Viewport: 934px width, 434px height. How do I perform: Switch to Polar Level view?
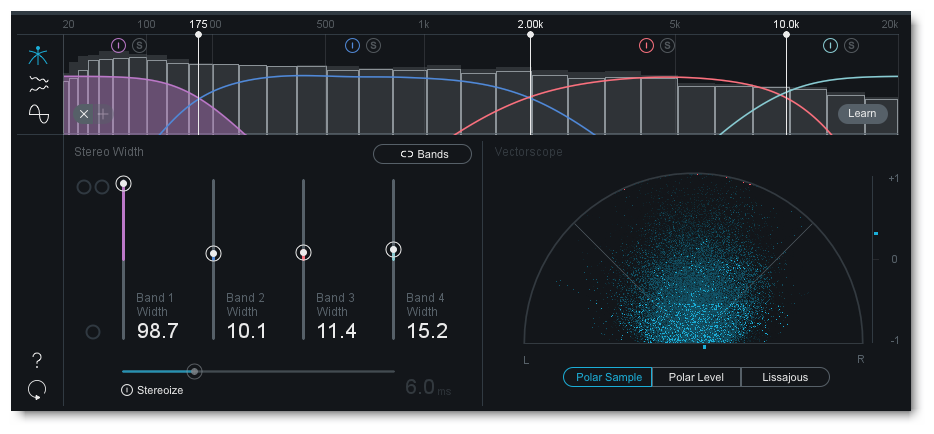(x=696, y=377)
